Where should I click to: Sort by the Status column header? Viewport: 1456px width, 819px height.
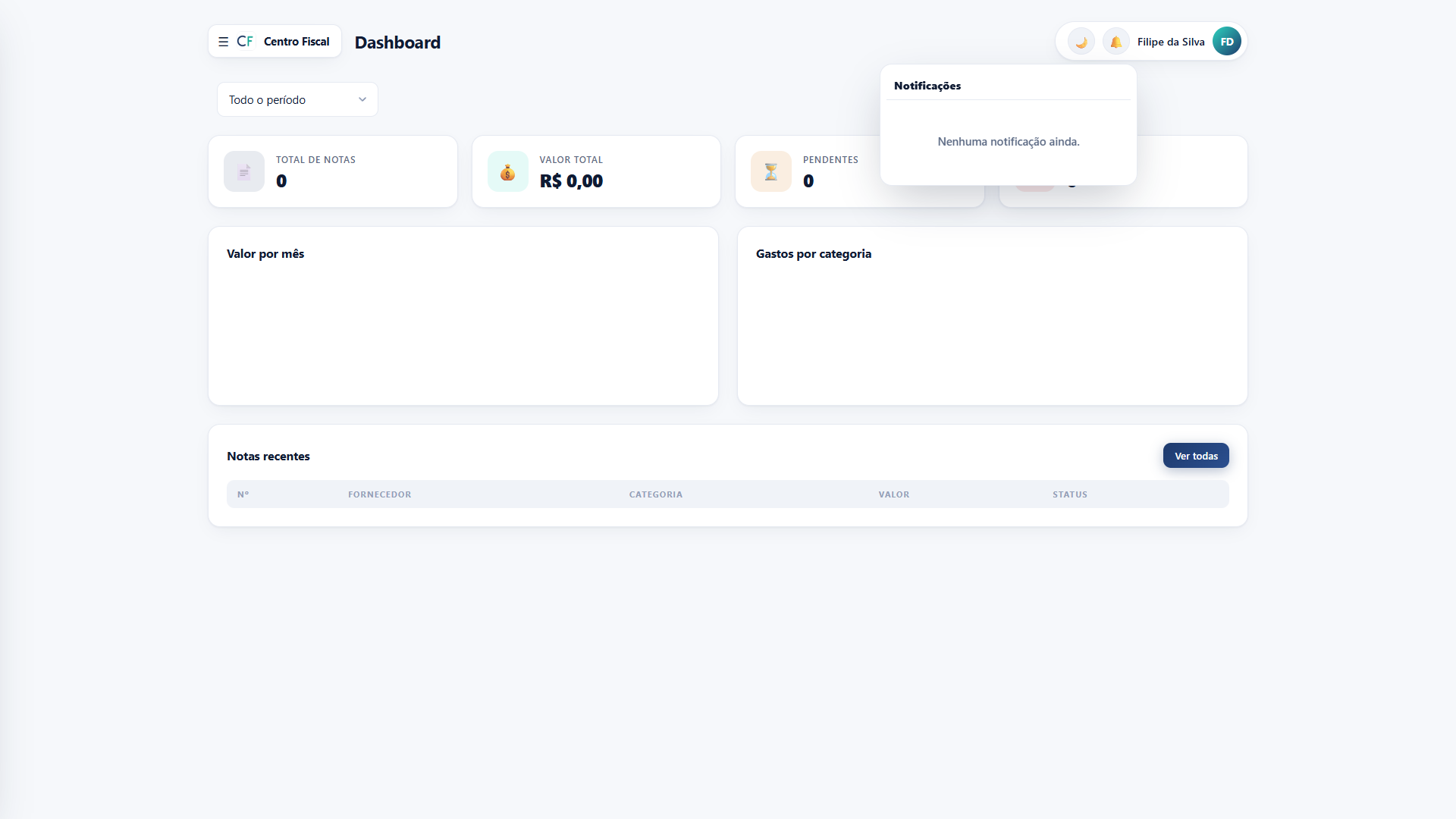click(1069, 494)
